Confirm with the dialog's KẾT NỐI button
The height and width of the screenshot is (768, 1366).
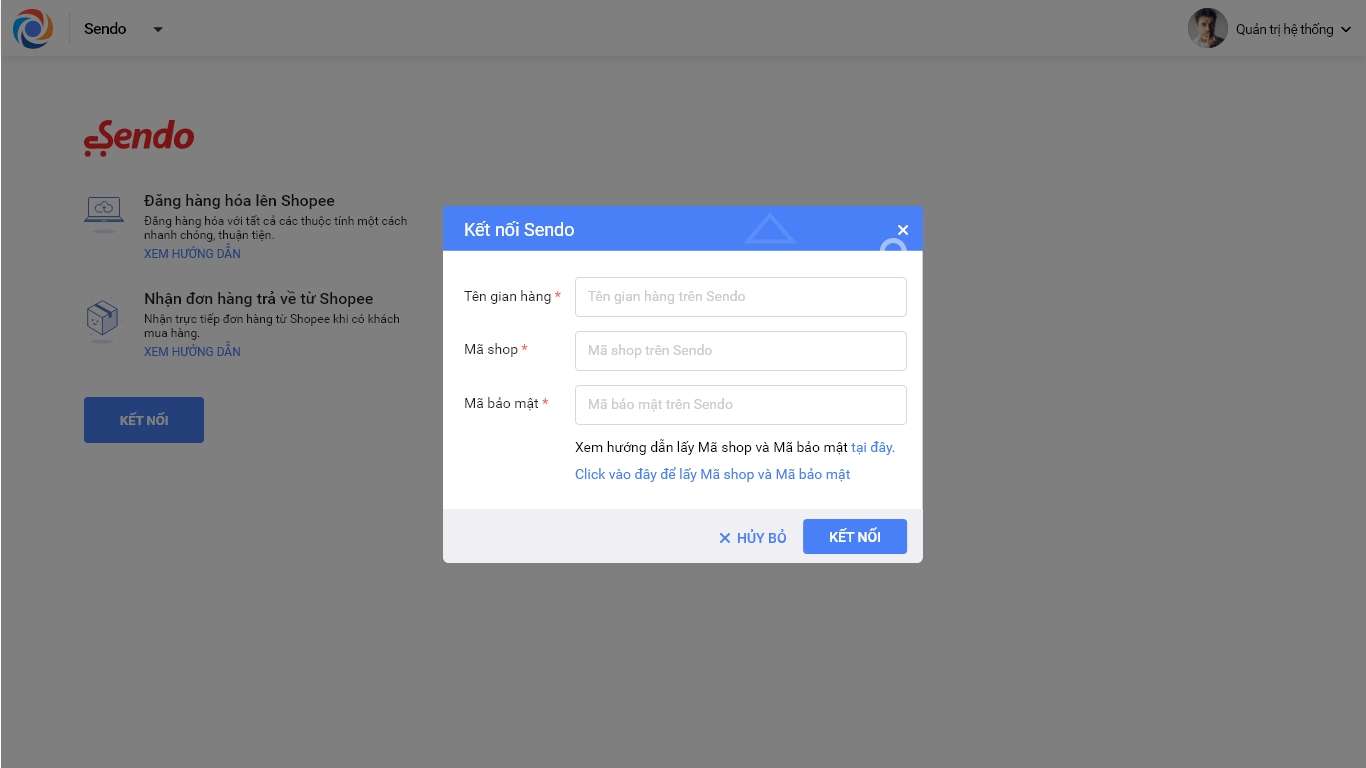click(x=855, y=537)
